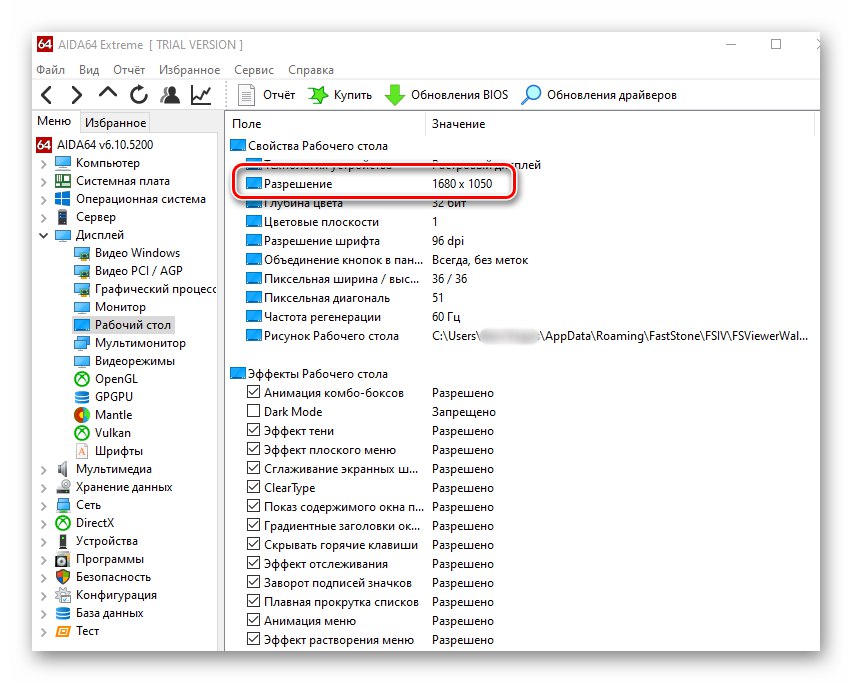Open the Сервис menu
The width and height of the screenshot is (852, 683).
pos(254,70)
